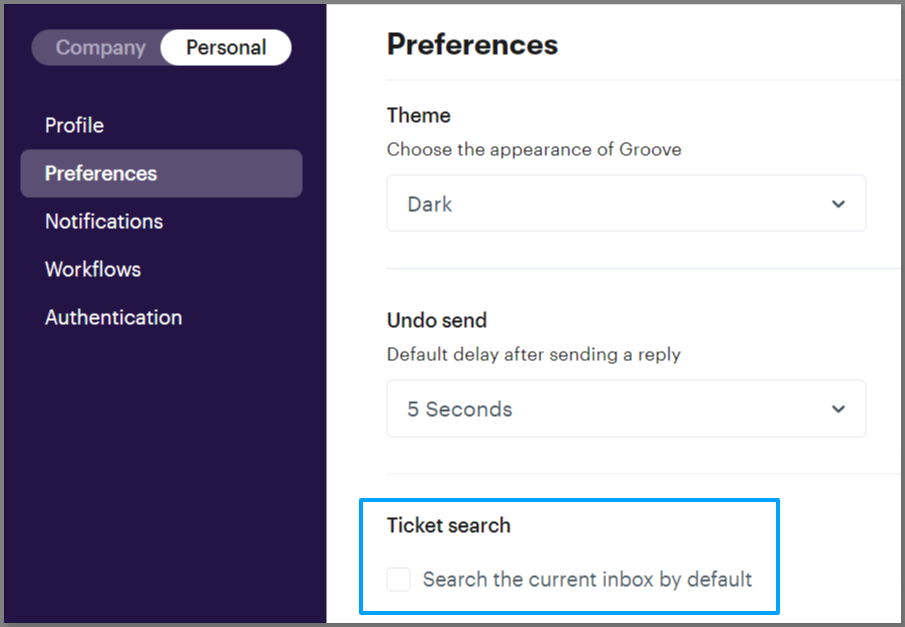Expand the Theme dropdown chevron arrow
Image resolution: width=905 pixels, height=627 pixels.
[x=838, y=204]
